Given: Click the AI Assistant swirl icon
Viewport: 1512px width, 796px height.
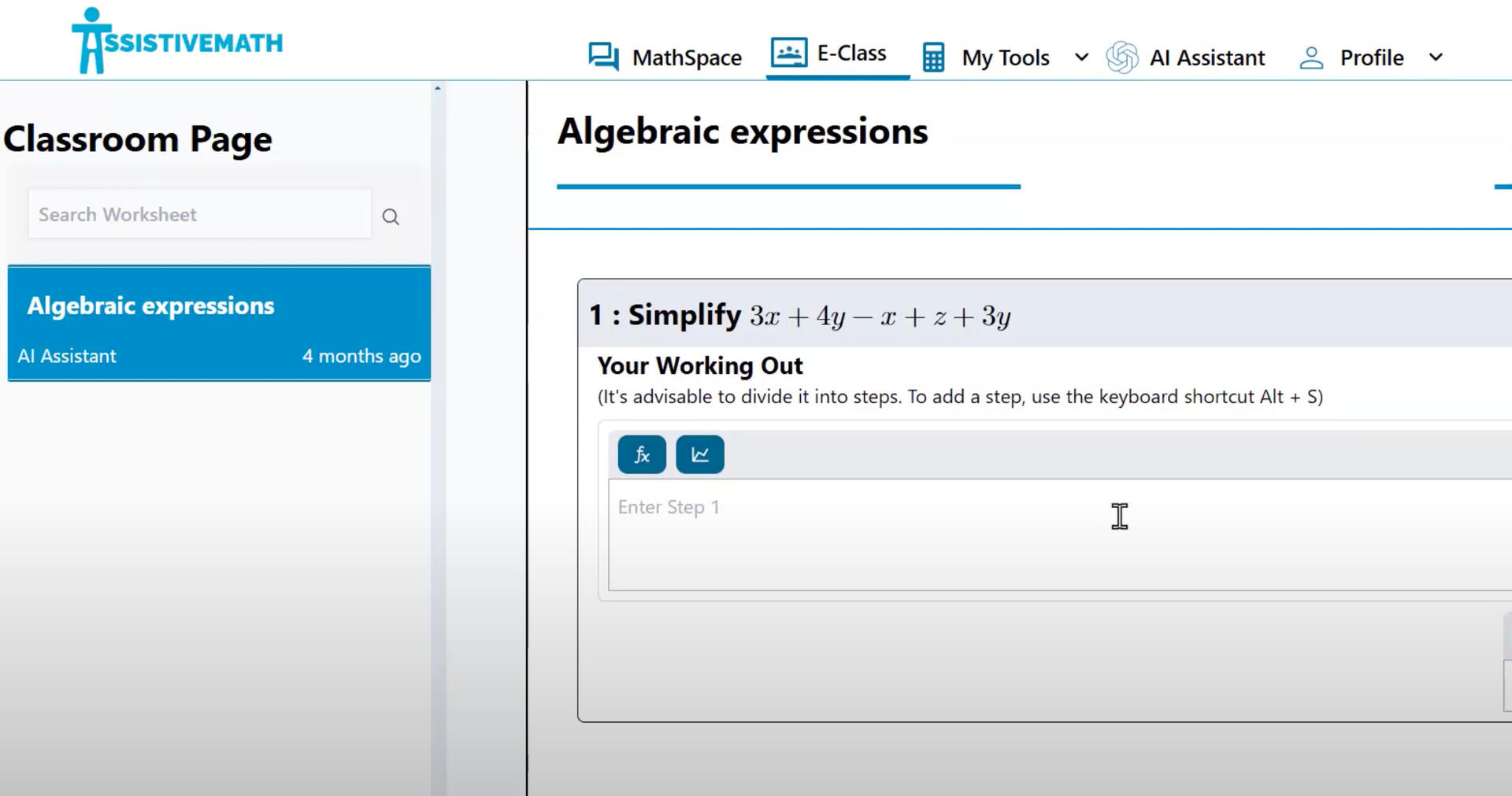Looking at the screenshot, I should point(1121,57).
